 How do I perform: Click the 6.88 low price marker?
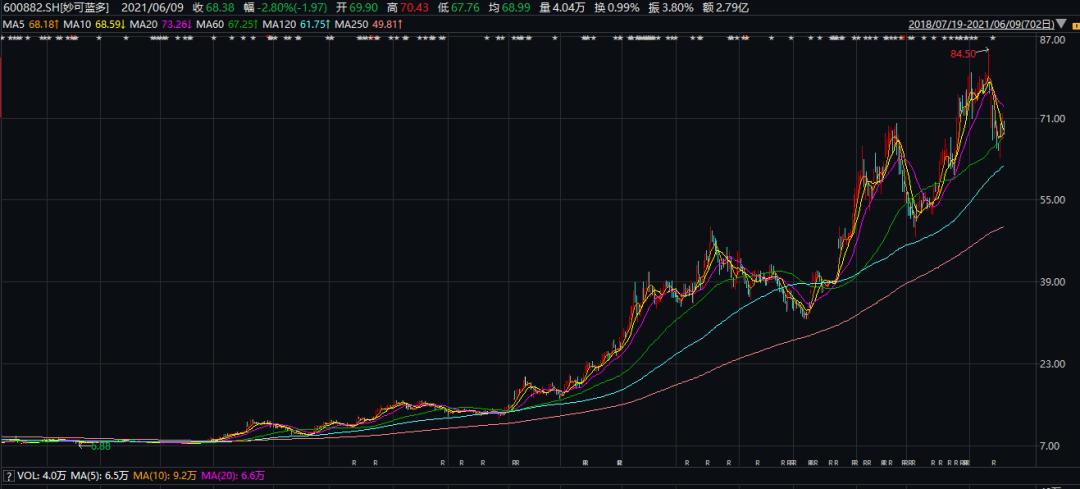pos(100,447)
